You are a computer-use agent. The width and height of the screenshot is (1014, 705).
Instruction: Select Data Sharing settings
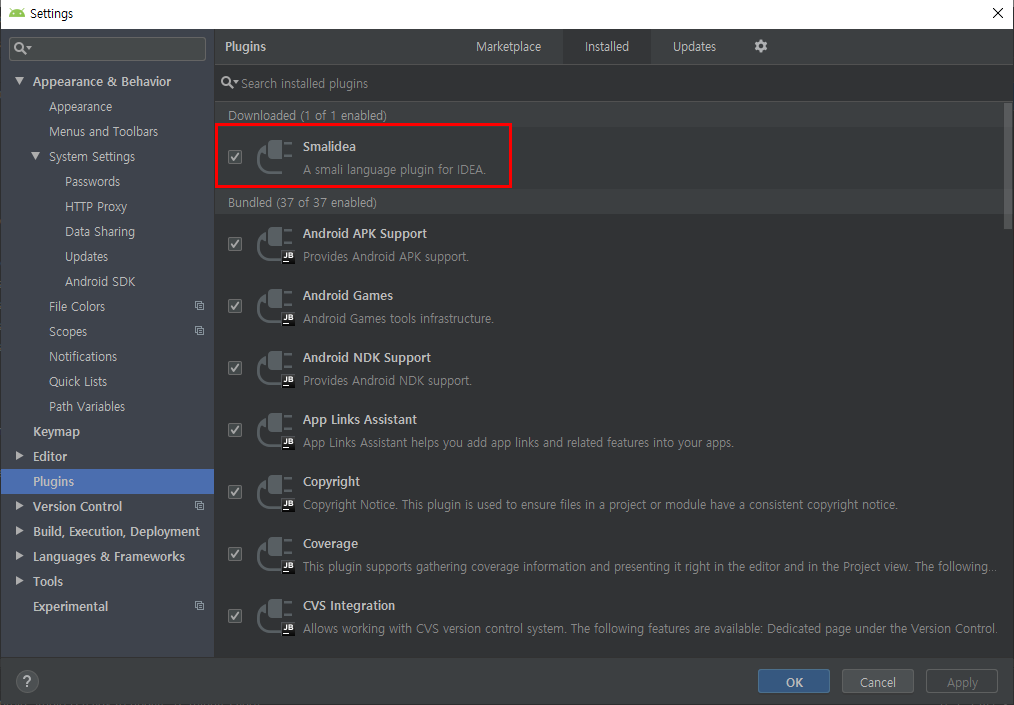100,231
